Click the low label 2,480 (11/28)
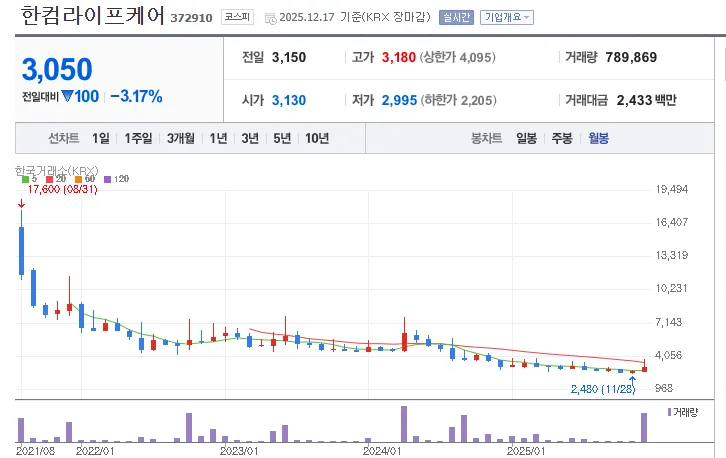The width and height of the screenshot is (726, 458). point(603,389)
